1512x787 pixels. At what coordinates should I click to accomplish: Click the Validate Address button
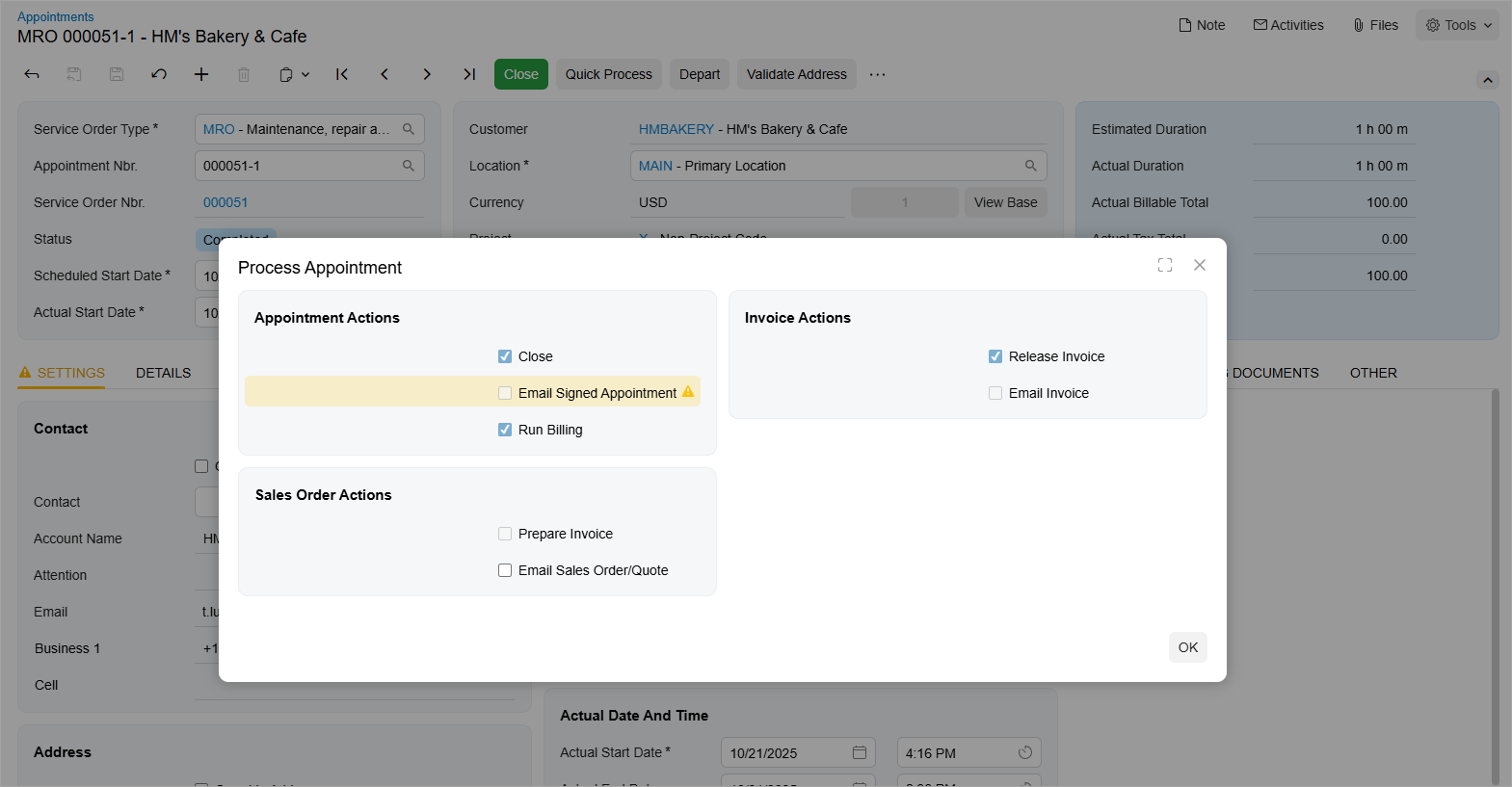point(797,74)
